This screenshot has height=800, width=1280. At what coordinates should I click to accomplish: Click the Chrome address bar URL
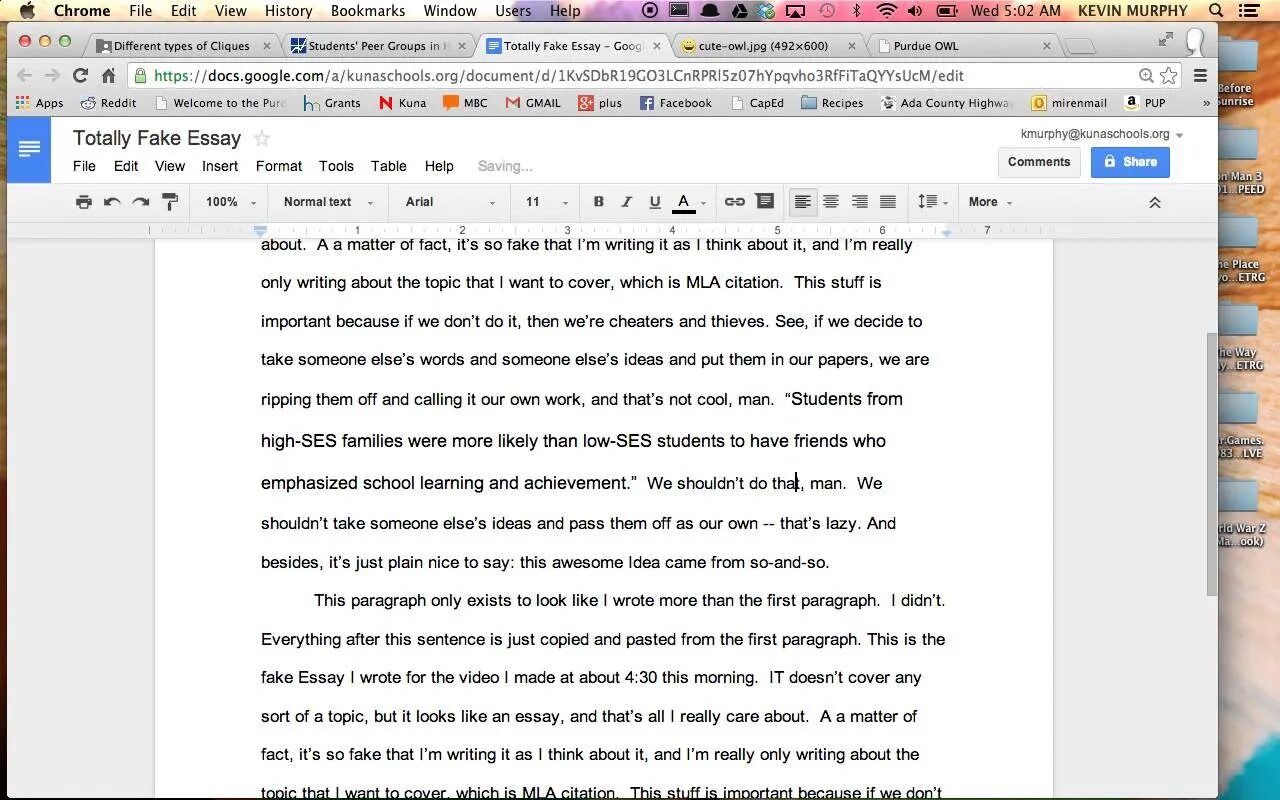coord(559,76)
